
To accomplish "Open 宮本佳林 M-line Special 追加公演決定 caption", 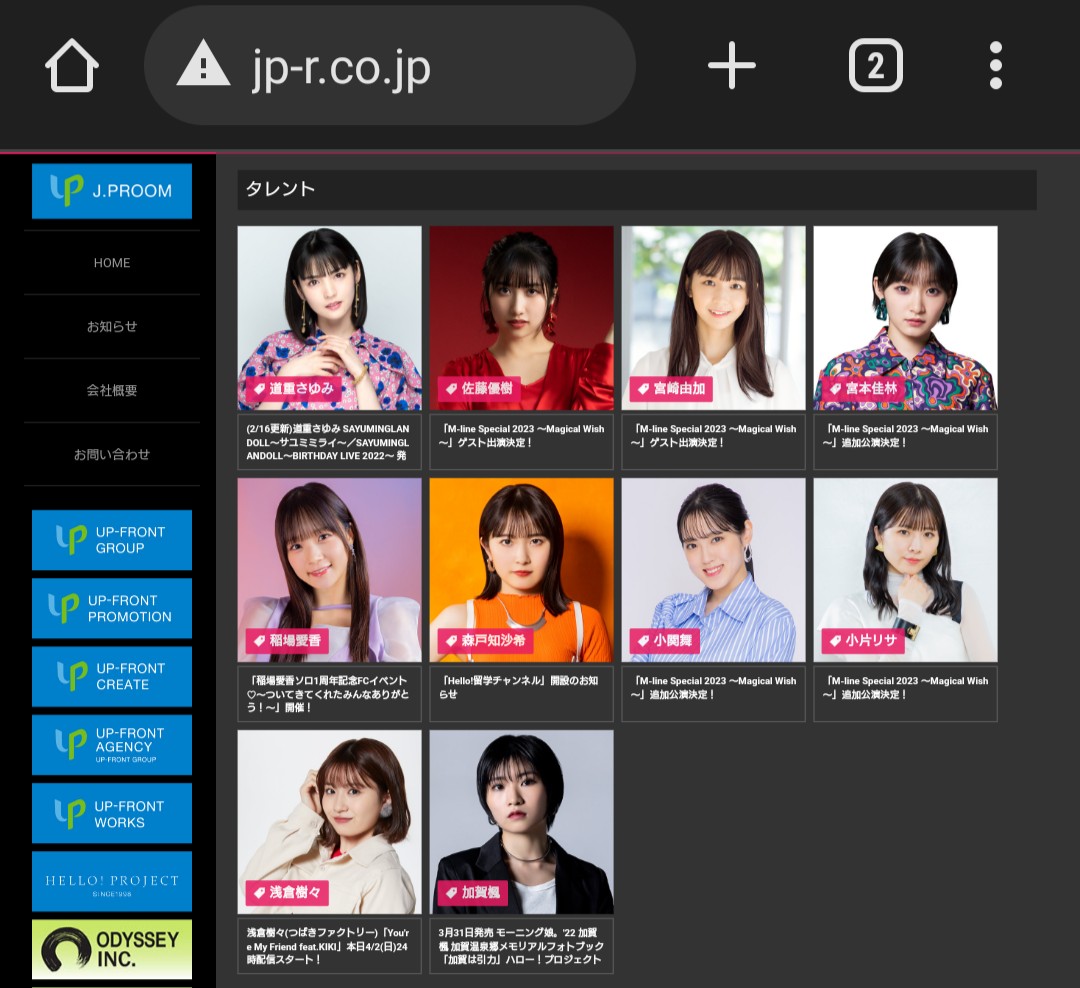I will click(905, 442).
